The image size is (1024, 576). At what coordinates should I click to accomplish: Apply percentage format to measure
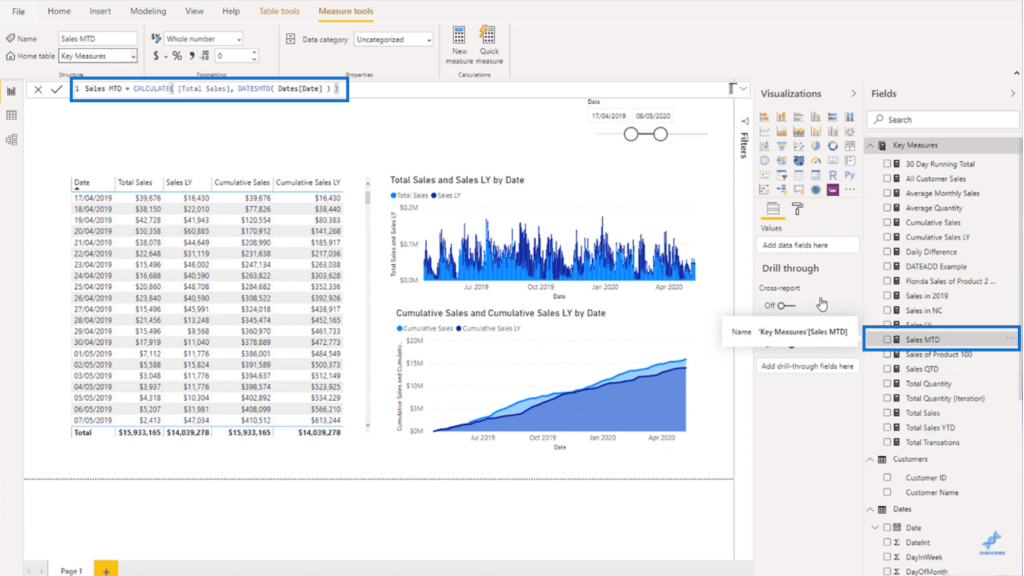(x=177, y=56)
